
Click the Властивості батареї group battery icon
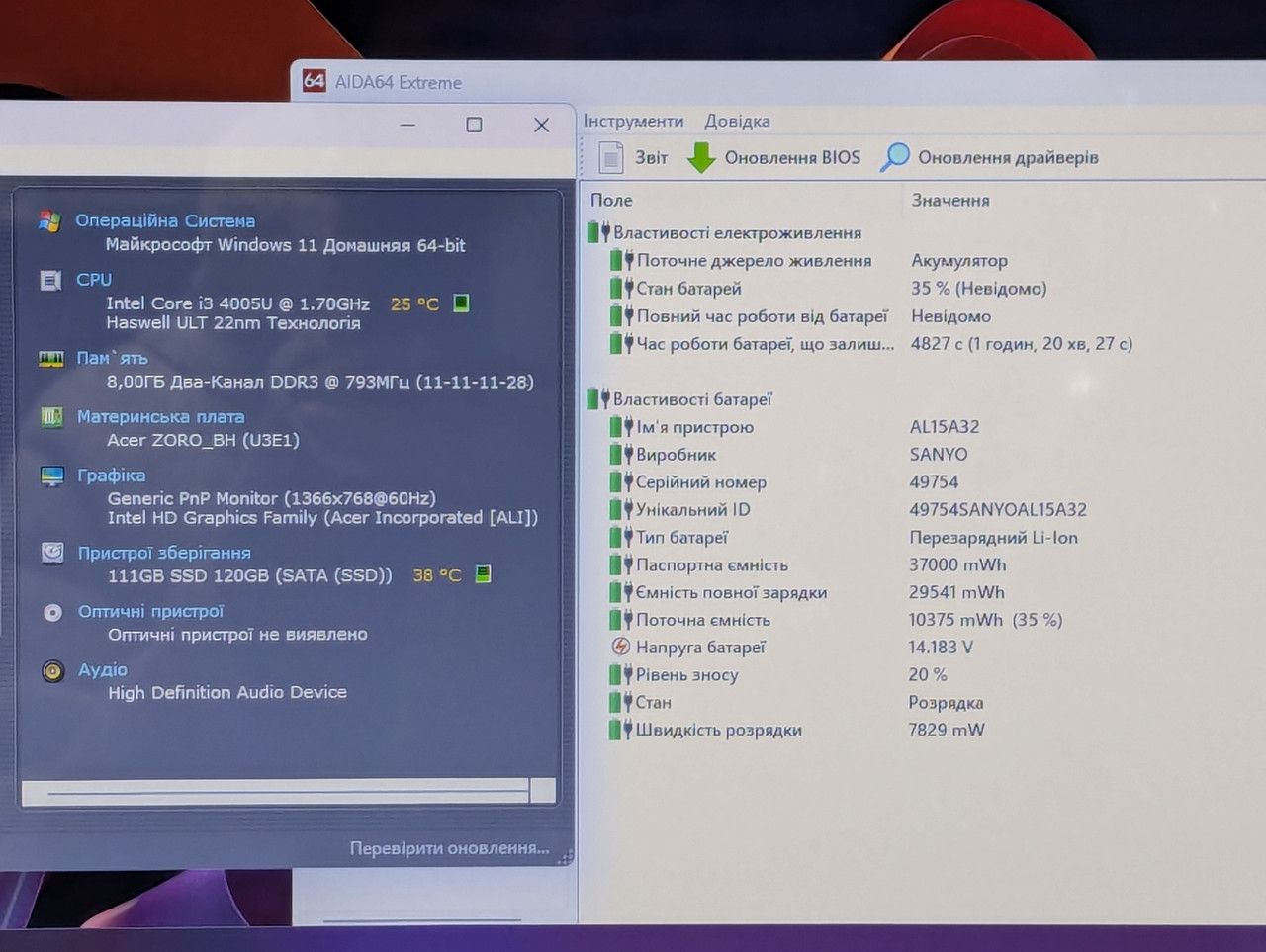click(x=597, y=398)
